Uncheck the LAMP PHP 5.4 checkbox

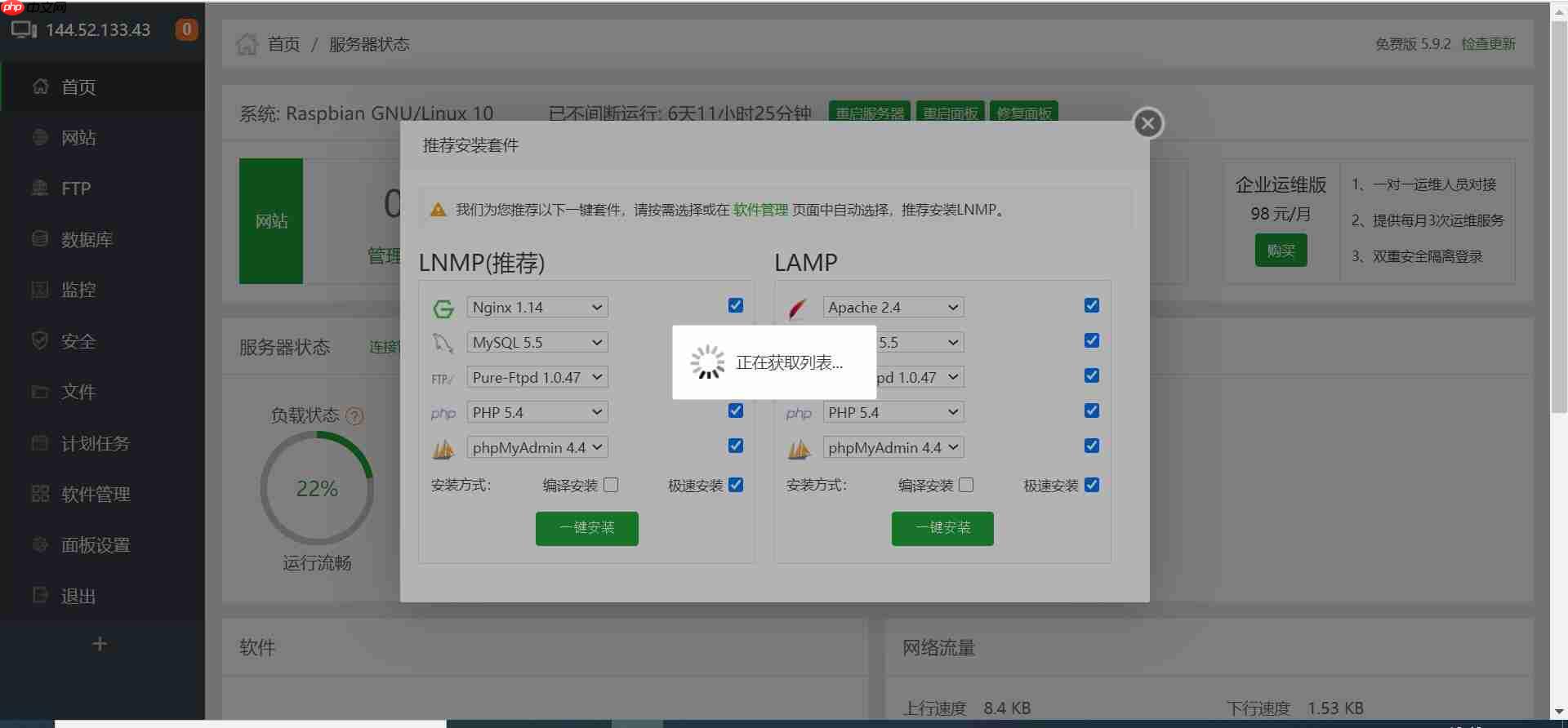pyautogui.click(x=1092, y=411)
